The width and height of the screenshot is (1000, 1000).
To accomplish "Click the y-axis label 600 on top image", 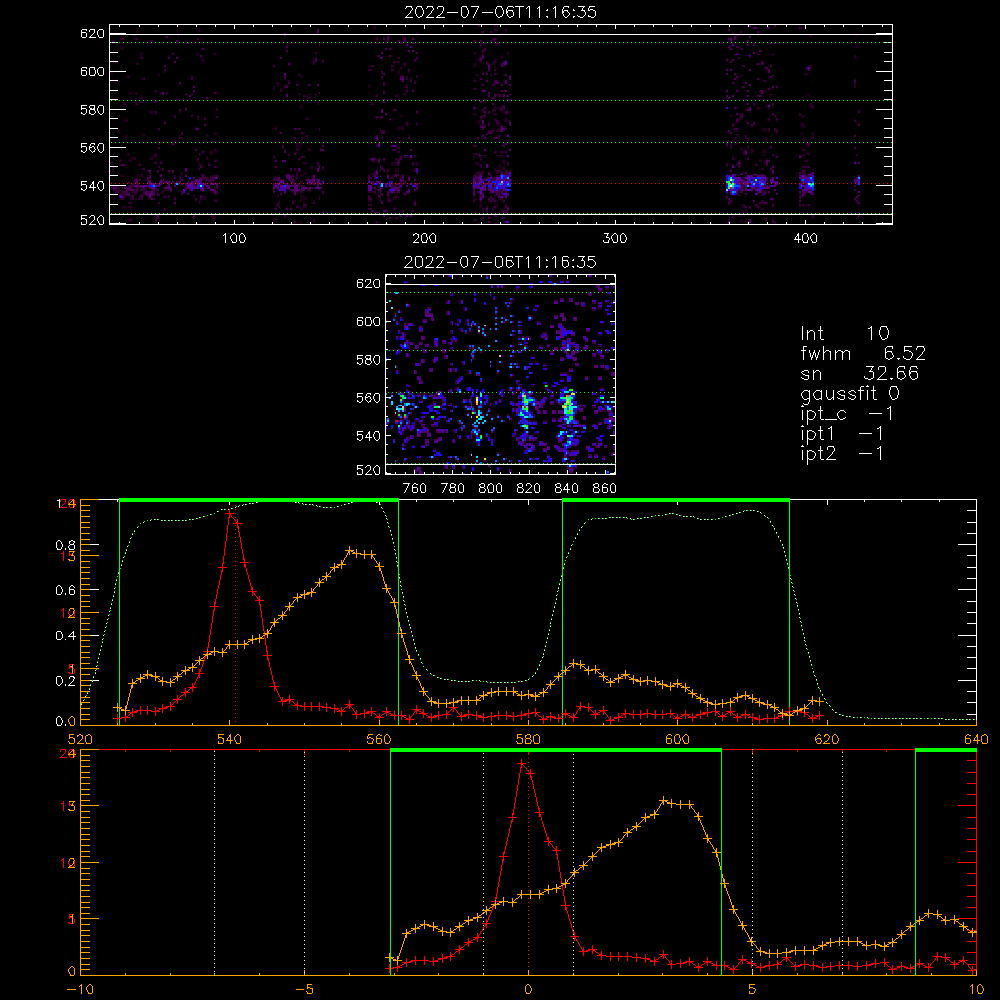I will point(92,71).
